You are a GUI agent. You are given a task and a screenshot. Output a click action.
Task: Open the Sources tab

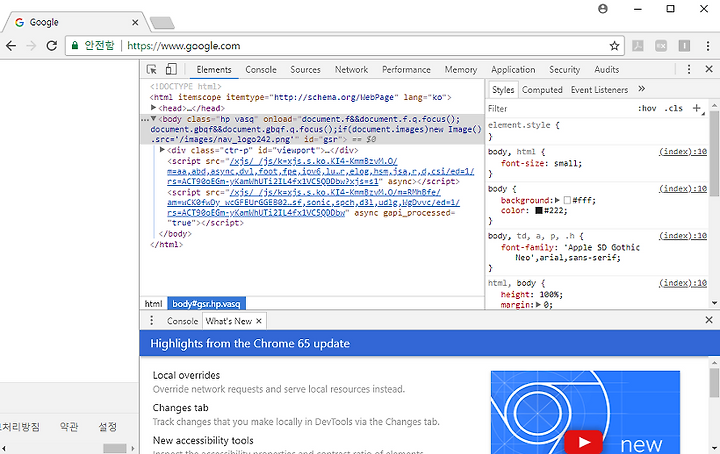[x=305, y=69]
